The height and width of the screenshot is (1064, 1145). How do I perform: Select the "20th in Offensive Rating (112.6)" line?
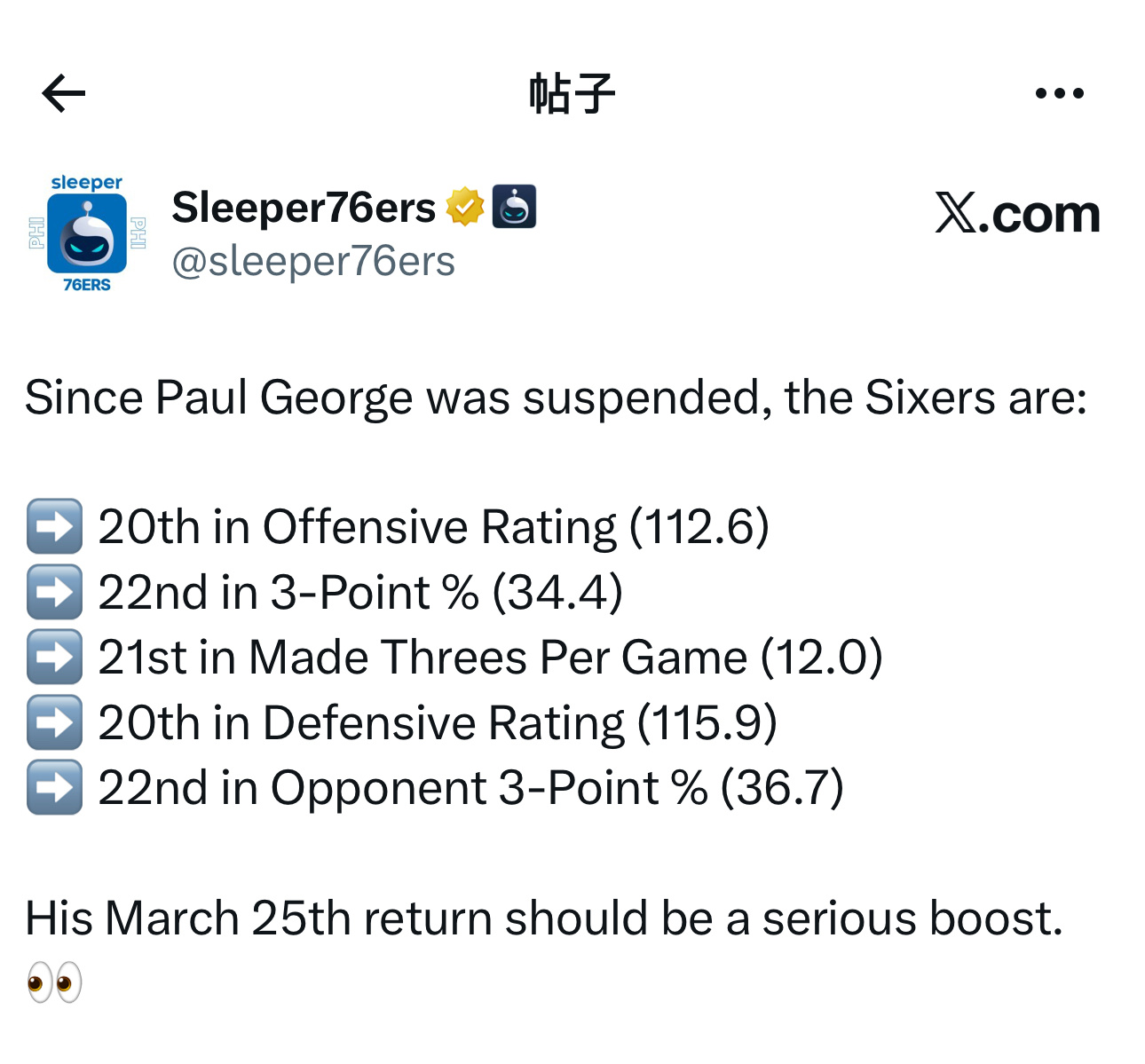pyautogui.click(x=433, y=526)
